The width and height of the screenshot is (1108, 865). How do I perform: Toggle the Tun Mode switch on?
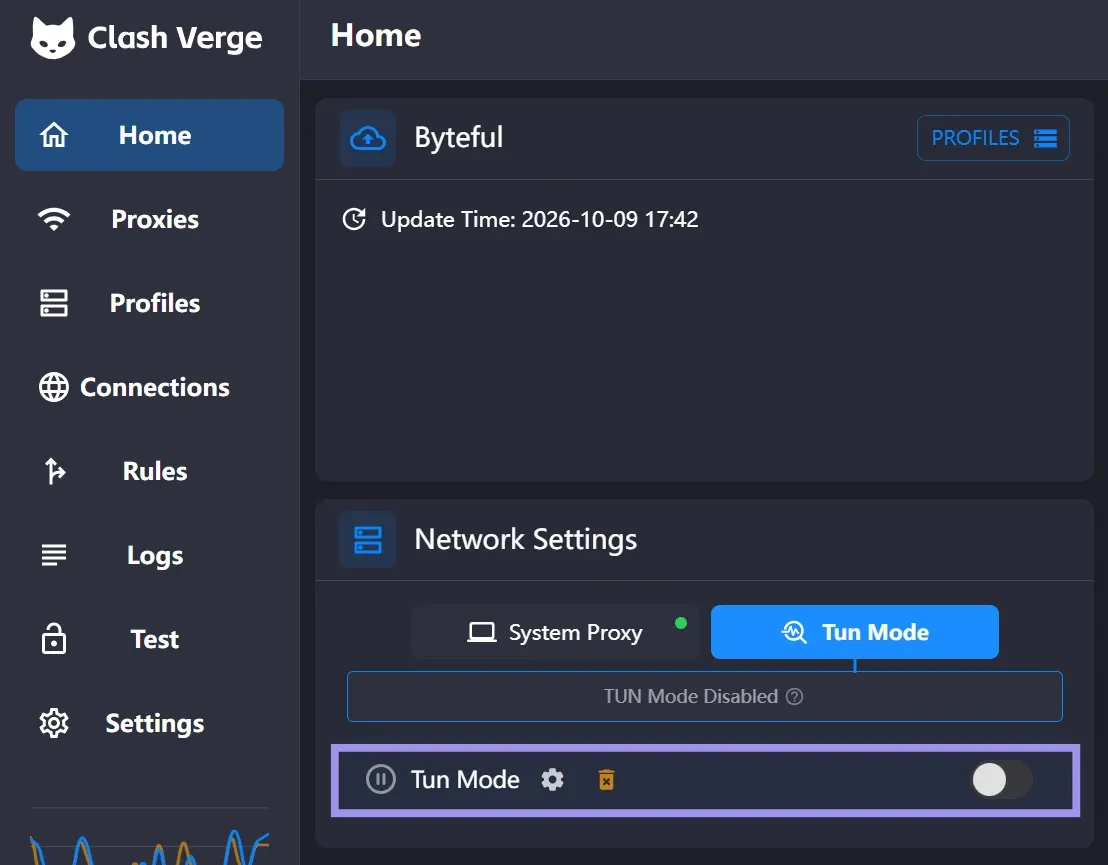(1002, 779)
